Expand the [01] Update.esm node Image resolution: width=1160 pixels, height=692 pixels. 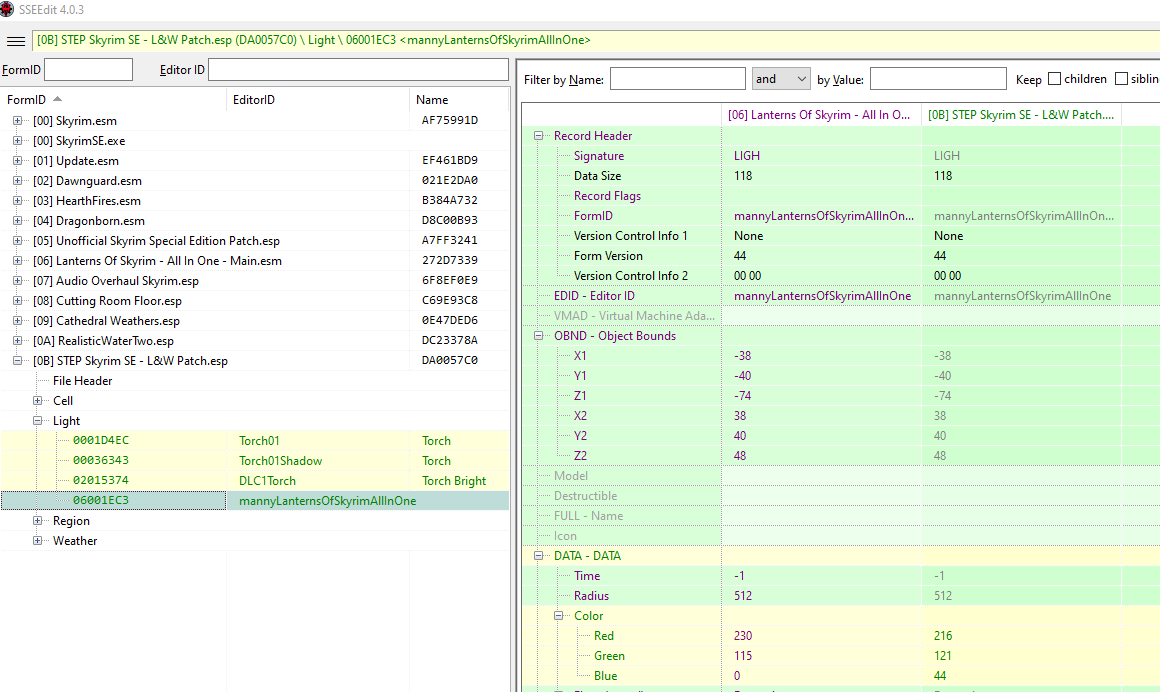tap(17, 161)
